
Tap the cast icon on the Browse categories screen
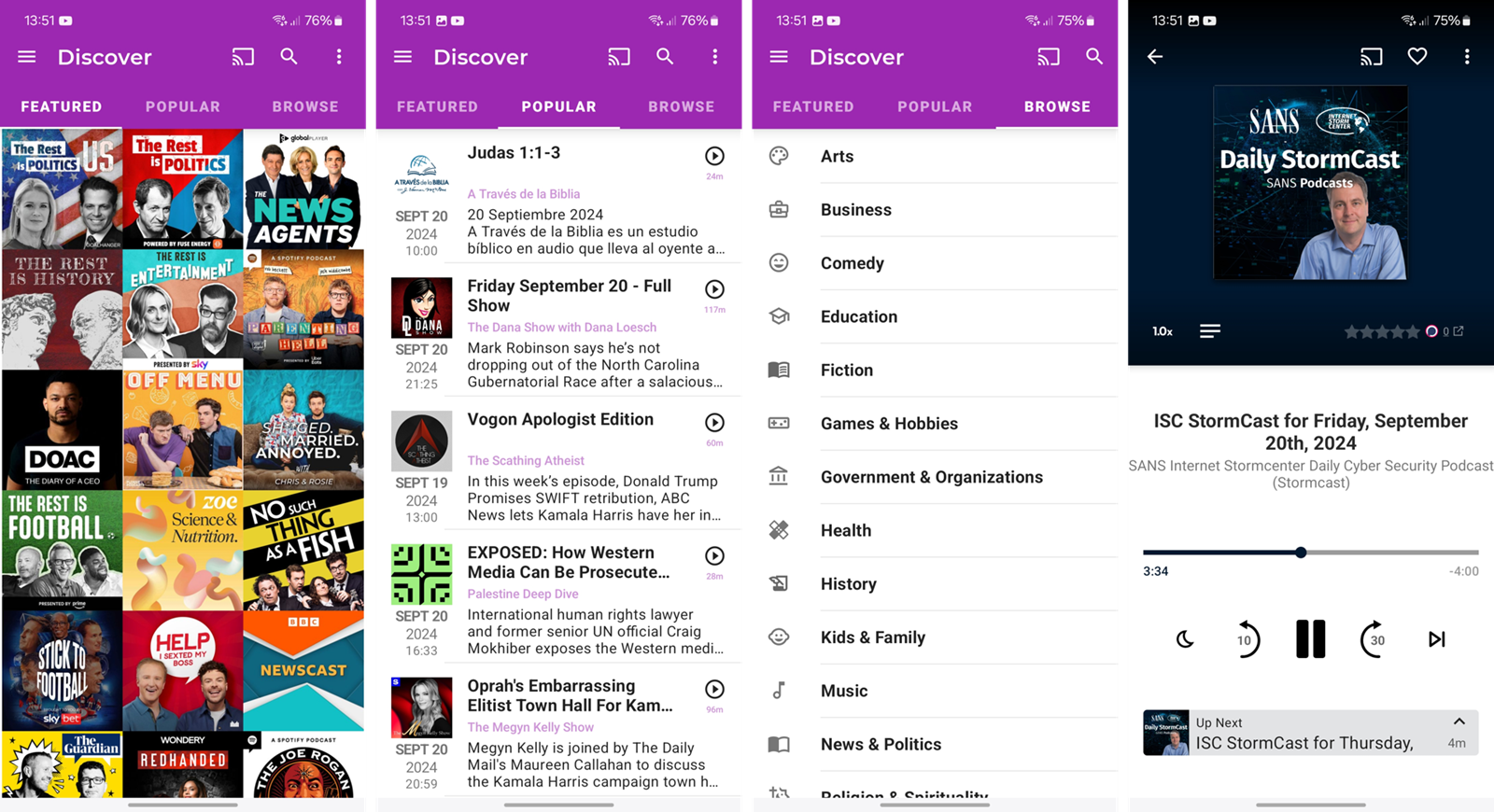point(1049,57)
